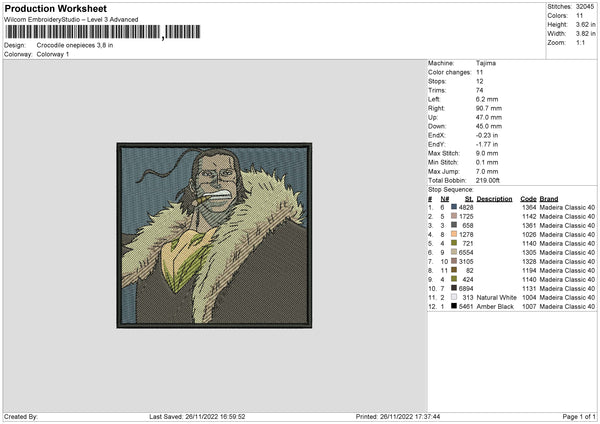Click the Colorway 1 value

point(53,54)
